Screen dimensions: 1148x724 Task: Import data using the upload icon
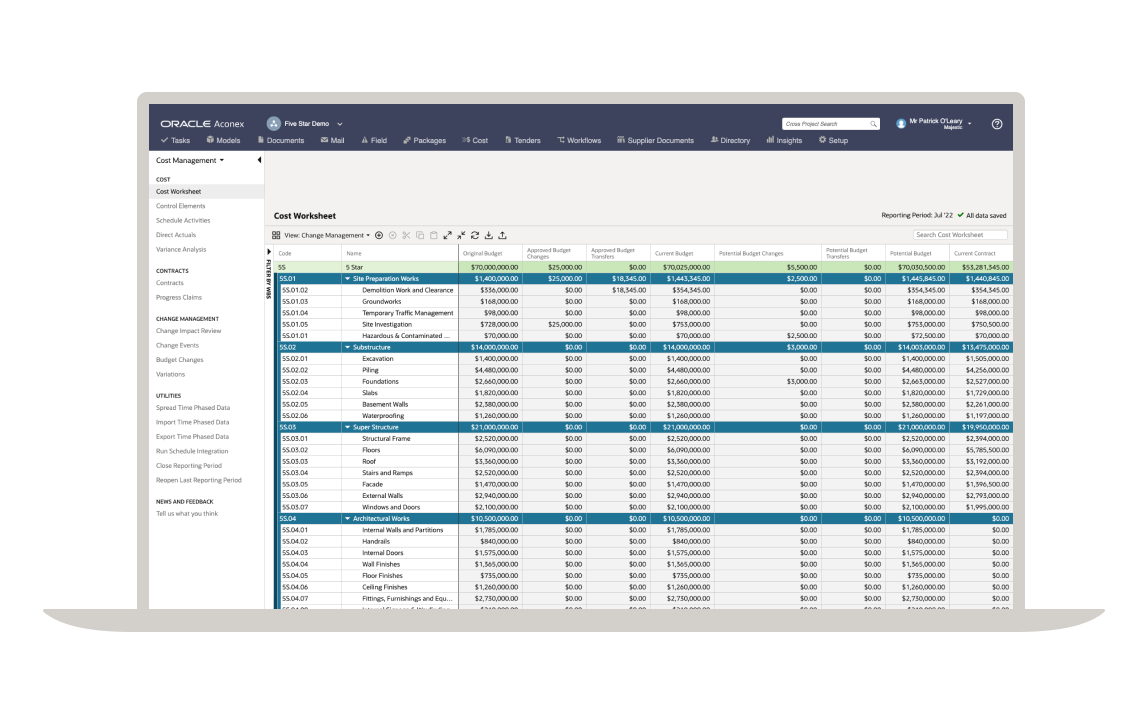tap(501, 235)
